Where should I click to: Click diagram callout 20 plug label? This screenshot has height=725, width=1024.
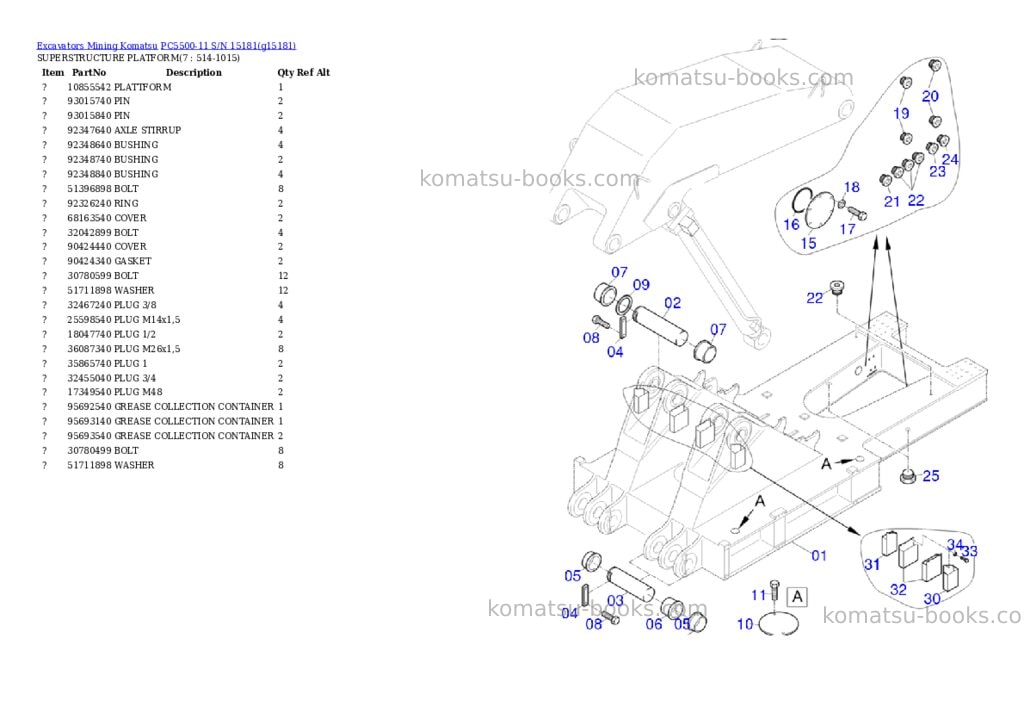930,97
